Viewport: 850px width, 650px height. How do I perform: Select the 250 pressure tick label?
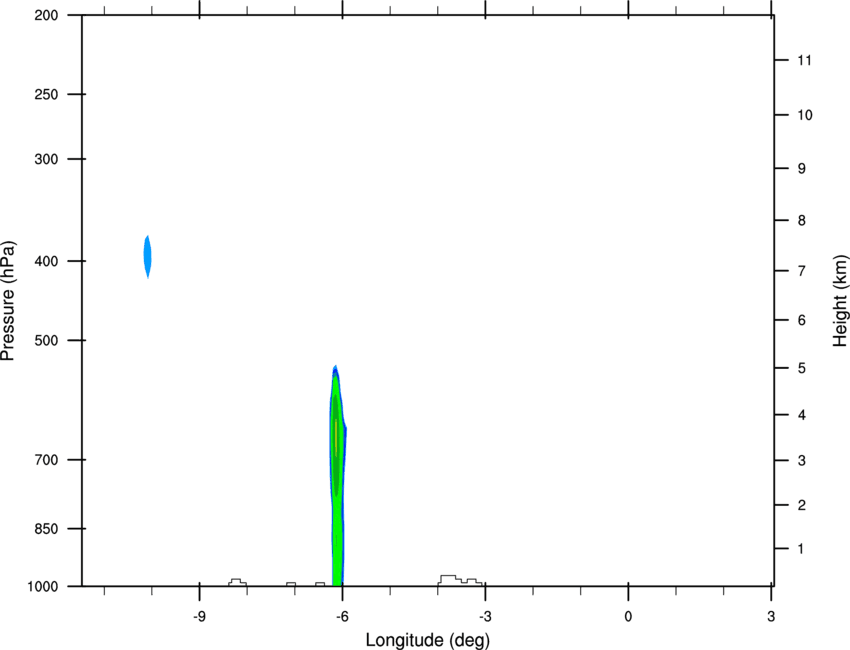pyautogui.click(x=46, y=94)
